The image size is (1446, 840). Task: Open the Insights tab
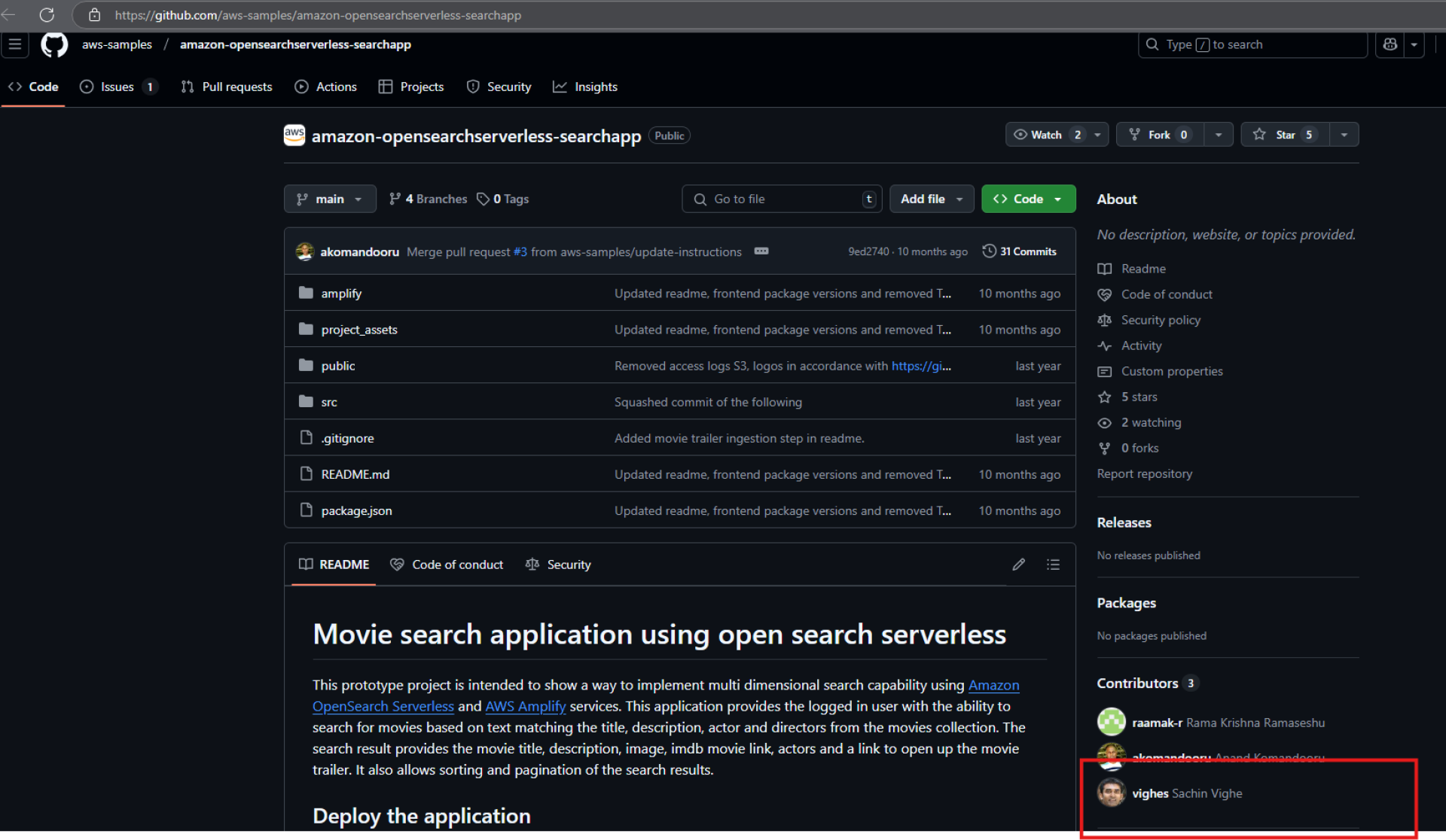coord(596,86)
